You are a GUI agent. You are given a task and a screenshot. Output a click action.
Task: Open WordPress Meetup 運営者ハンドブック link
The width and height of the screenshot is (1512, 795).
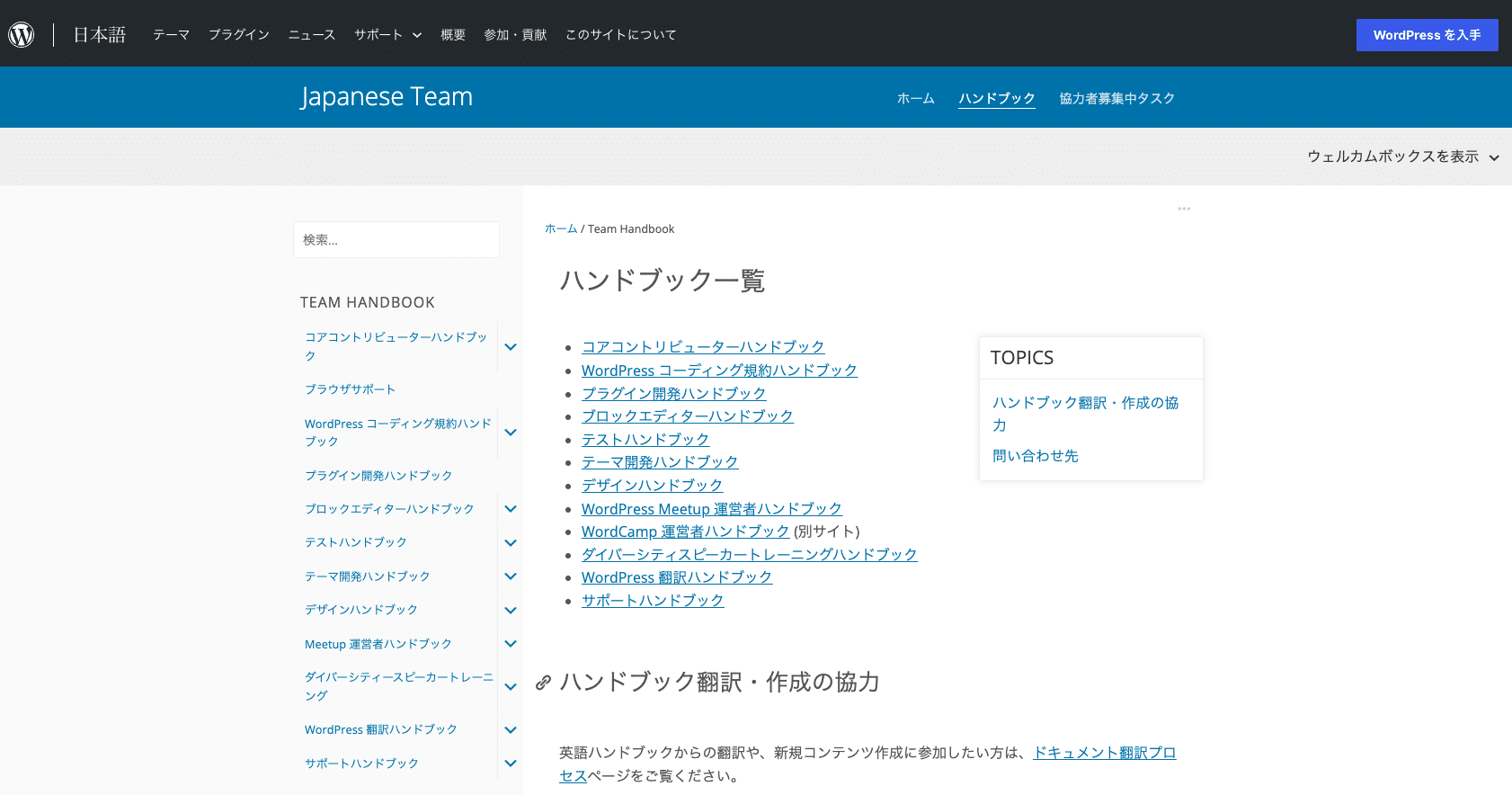[x=712, y=509]
